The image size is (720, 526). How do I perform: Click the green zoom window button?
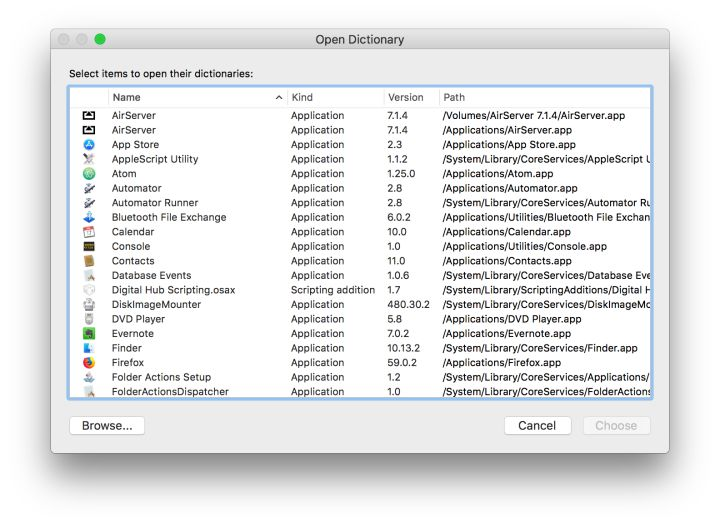coord(100,39)
